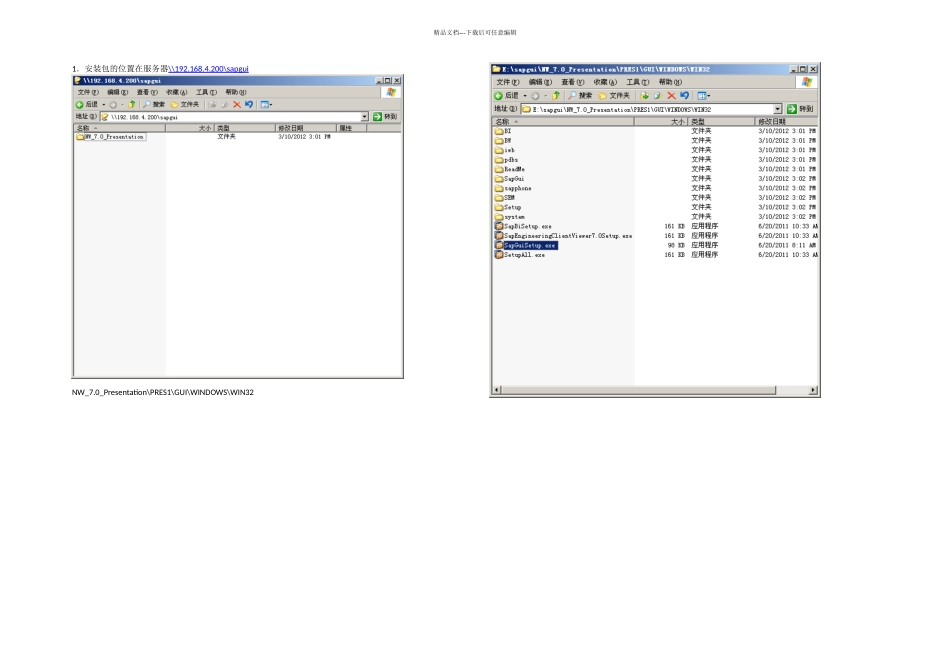Click Move To icon in left sapgui window
This screenshot has height=672, width=950.
point(213,104)
